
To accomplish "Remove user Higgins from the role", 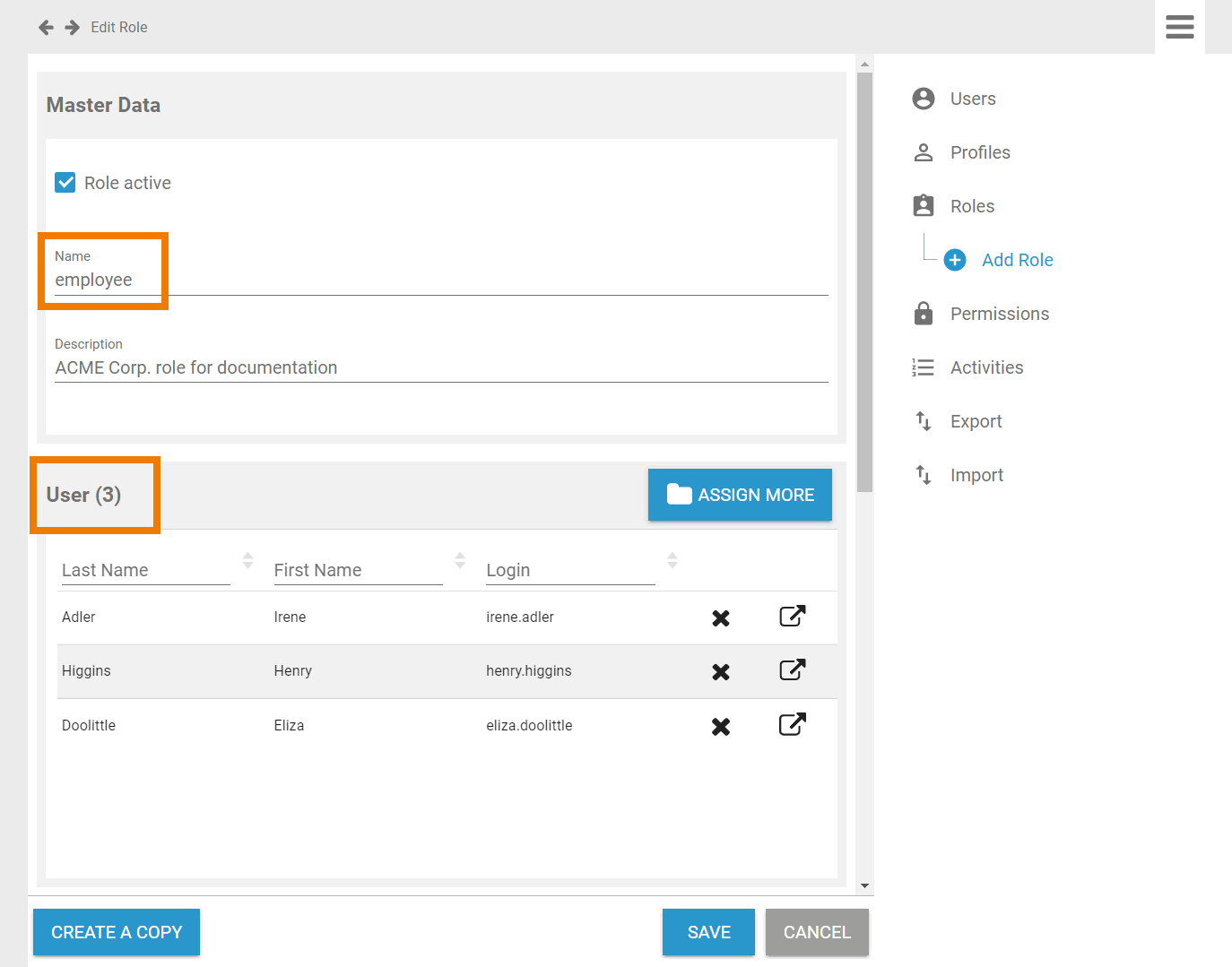I will point(721,672).
